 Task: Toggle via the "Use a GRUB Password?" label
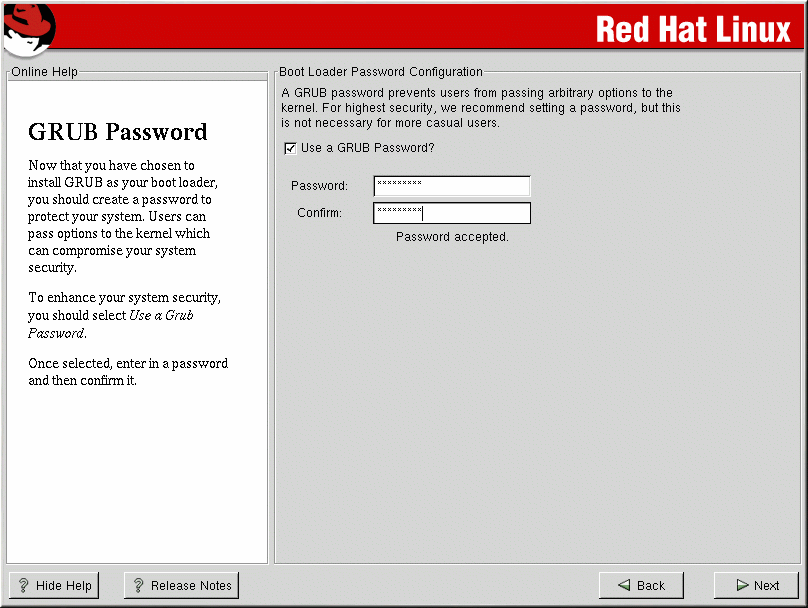coord(367,148)
